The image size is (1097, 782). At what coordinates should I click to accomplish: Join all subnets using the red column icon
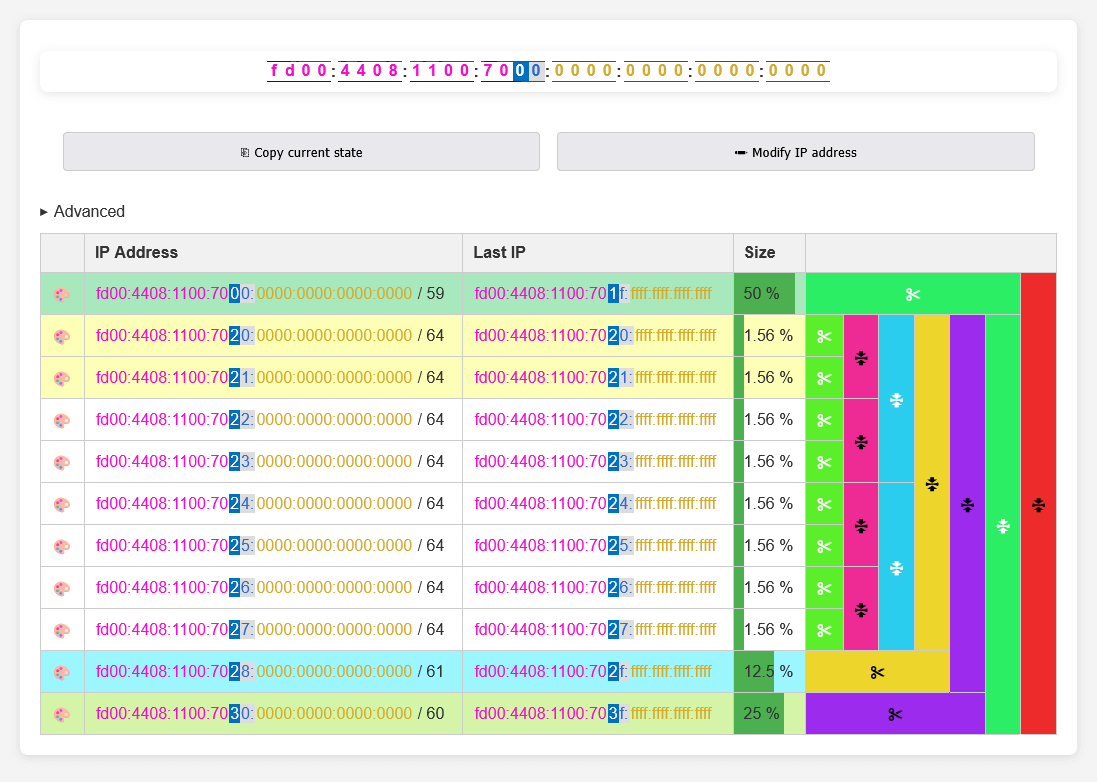(x=1038, y=505)
